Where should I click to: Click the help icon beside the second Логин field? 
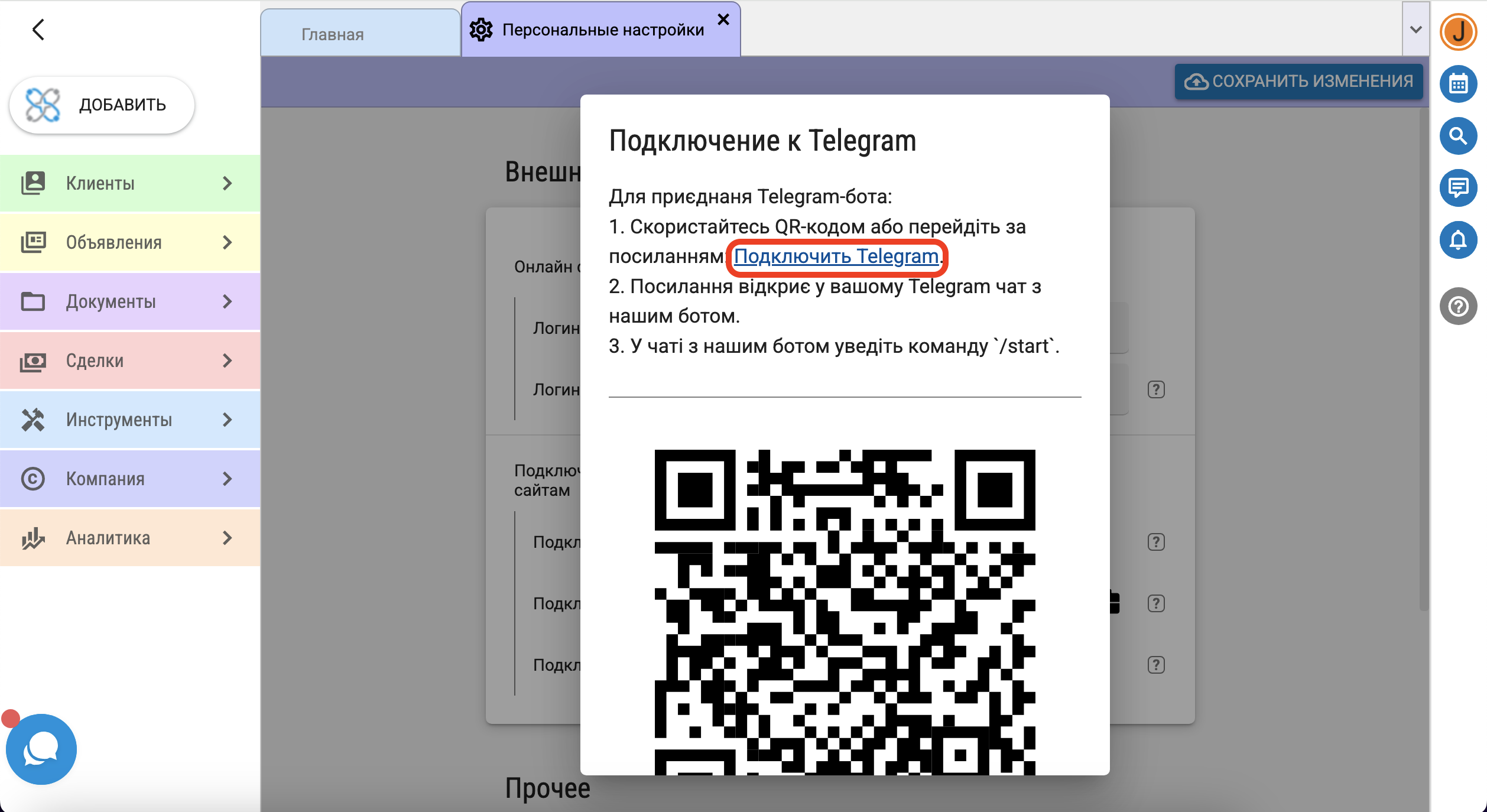pos(1156,389)
